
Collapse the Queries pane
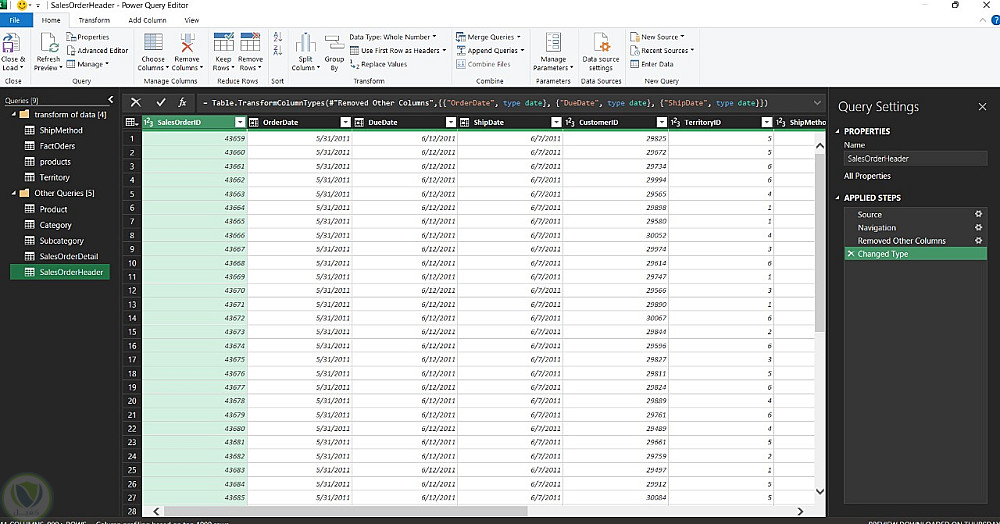110,99
